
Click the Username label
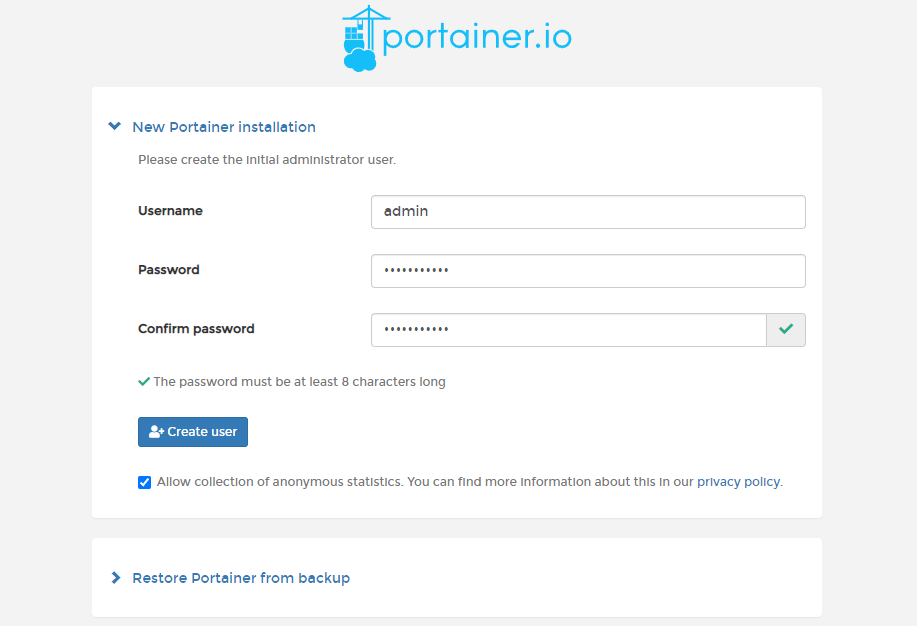pyautogui.click(x=170, y=211)
